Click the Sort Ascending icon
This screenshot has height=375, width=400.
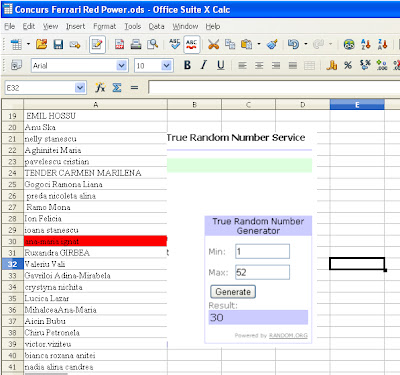pyautogui.click(x=366, y=44)
